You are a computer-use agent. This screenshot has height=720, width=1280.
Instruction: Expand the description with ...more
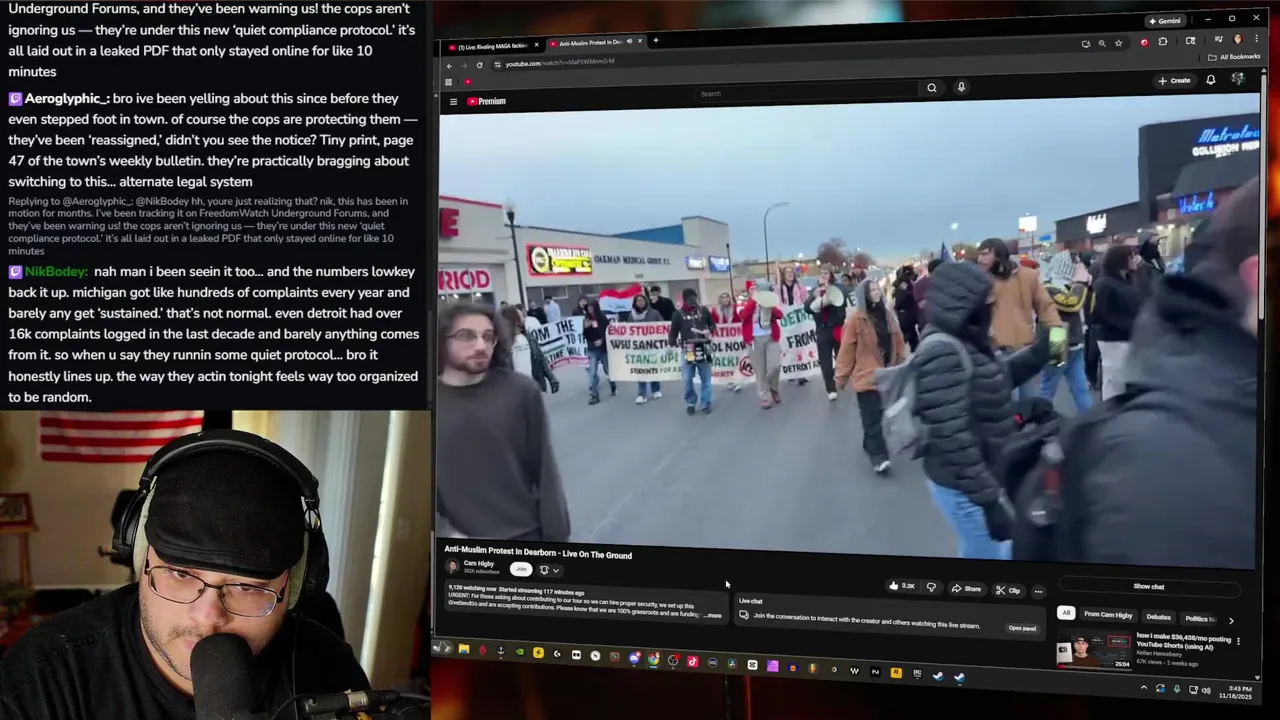[x=713, y=616]
